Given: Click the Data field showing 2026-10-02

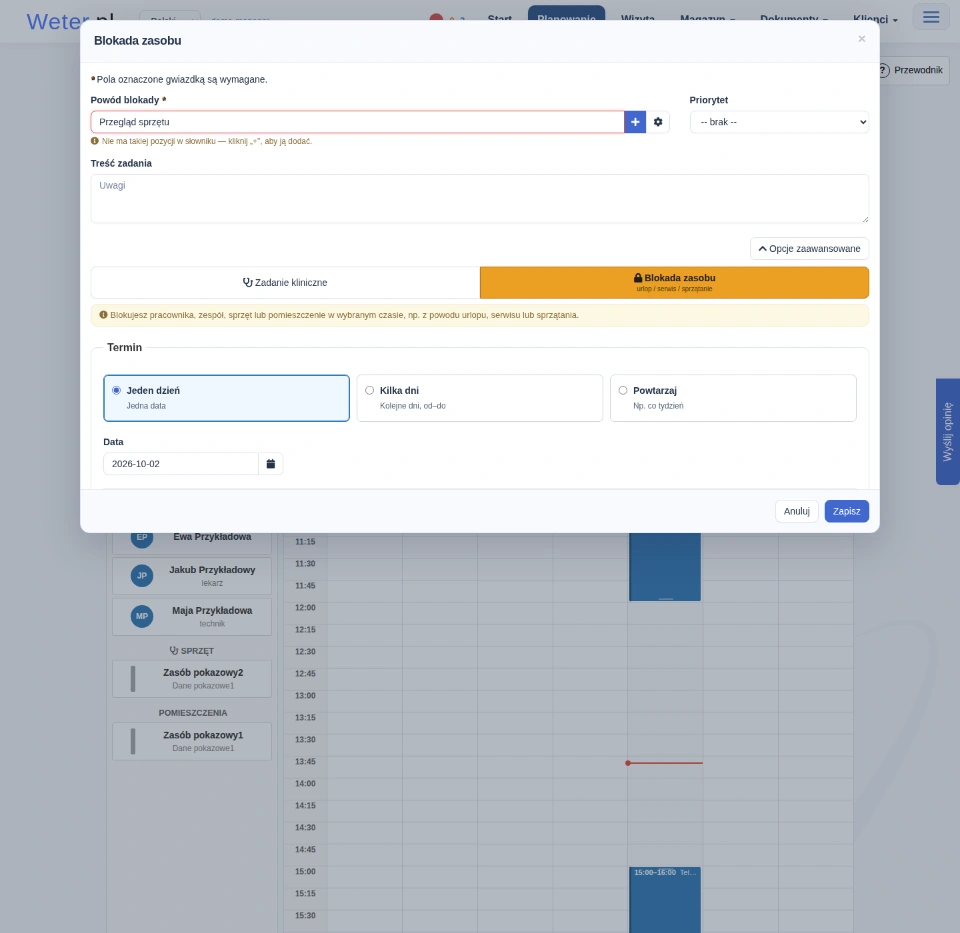Looking at the screenshot, I should (x=181, y=464).
